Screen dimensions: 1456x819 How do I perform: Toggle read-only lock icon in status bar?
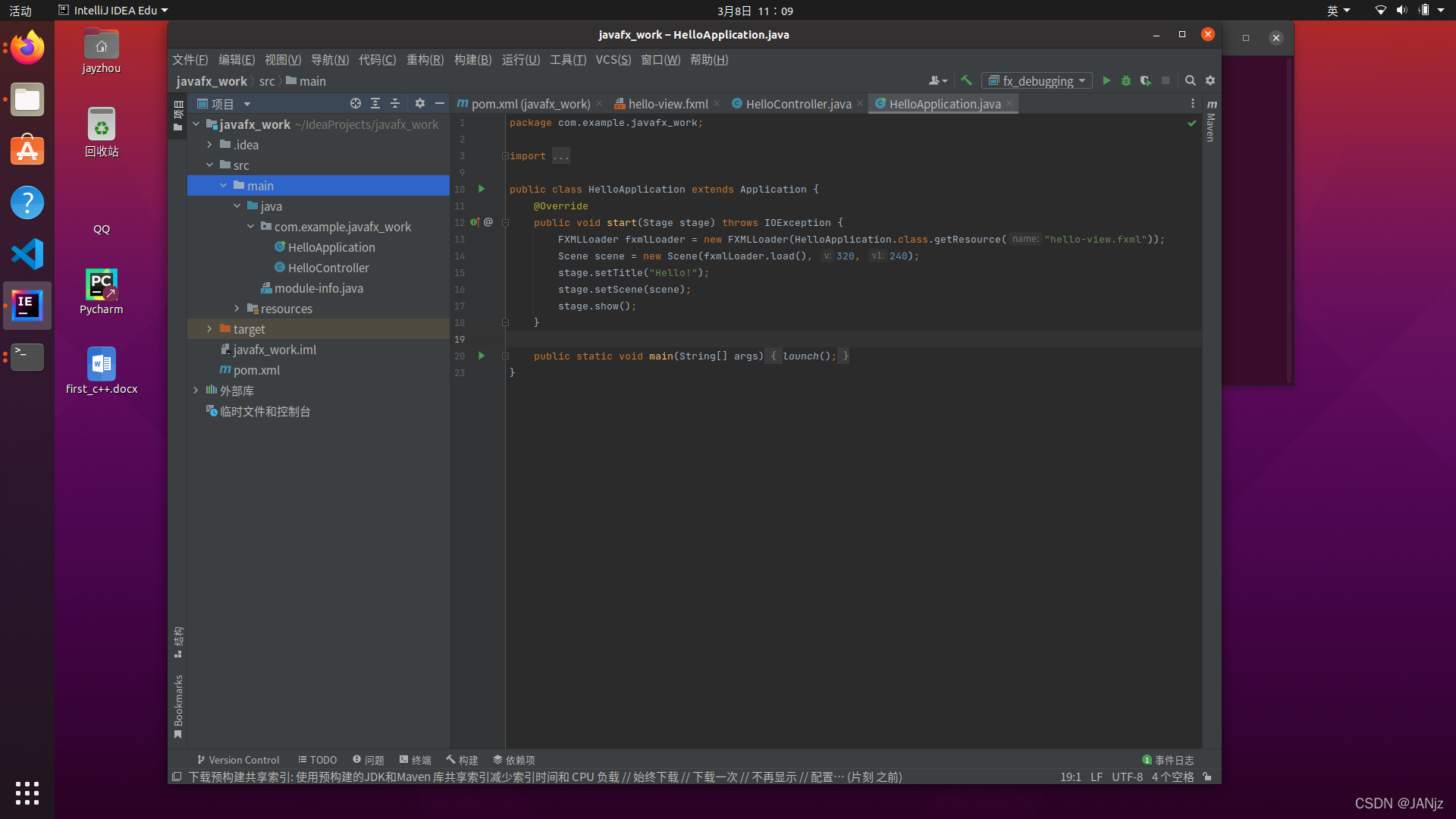click(x=1207, y=777)
